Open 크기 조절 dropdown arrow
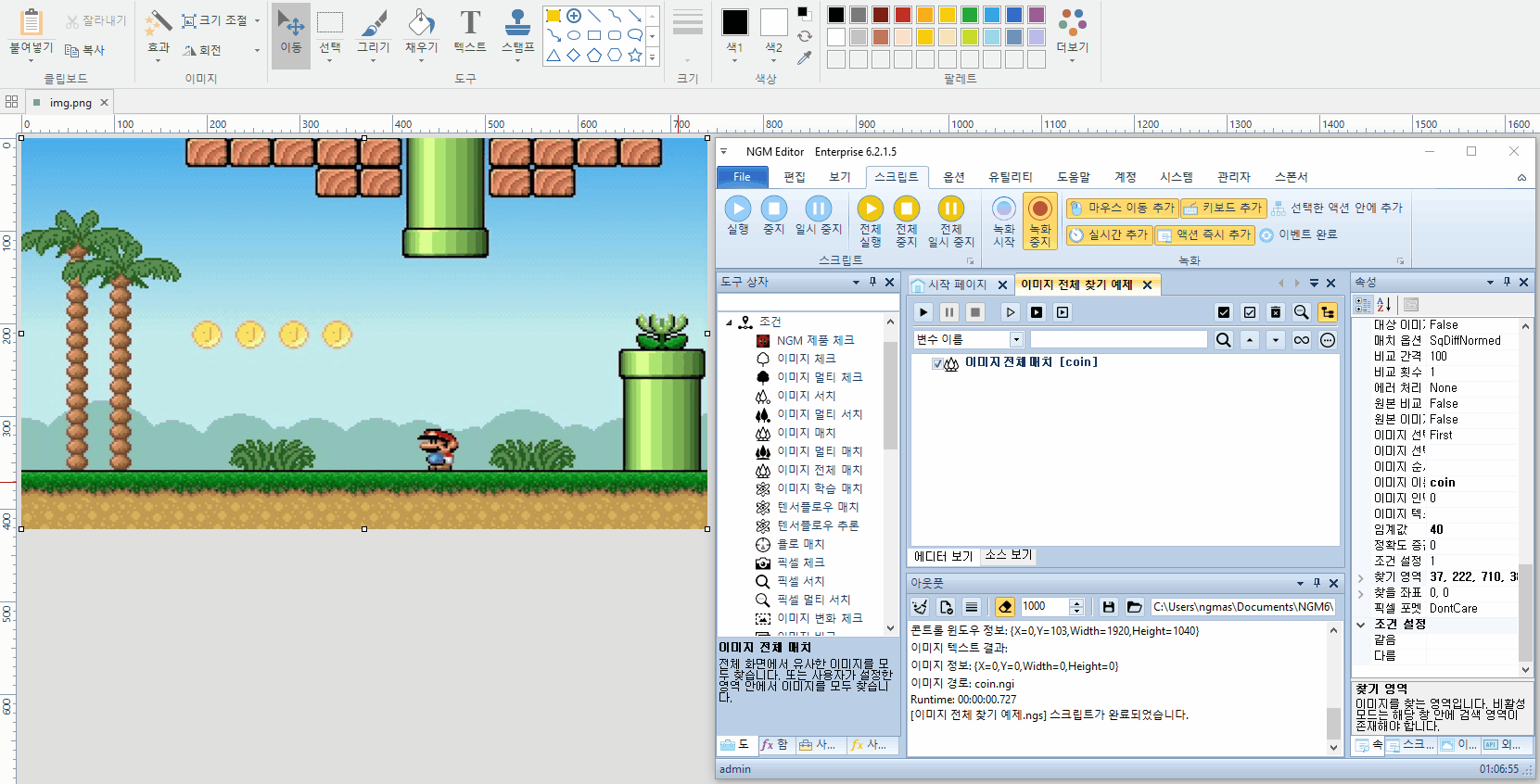Image resolution: width=1540 pixels, height=784 pixels. (x=257, y=20)
